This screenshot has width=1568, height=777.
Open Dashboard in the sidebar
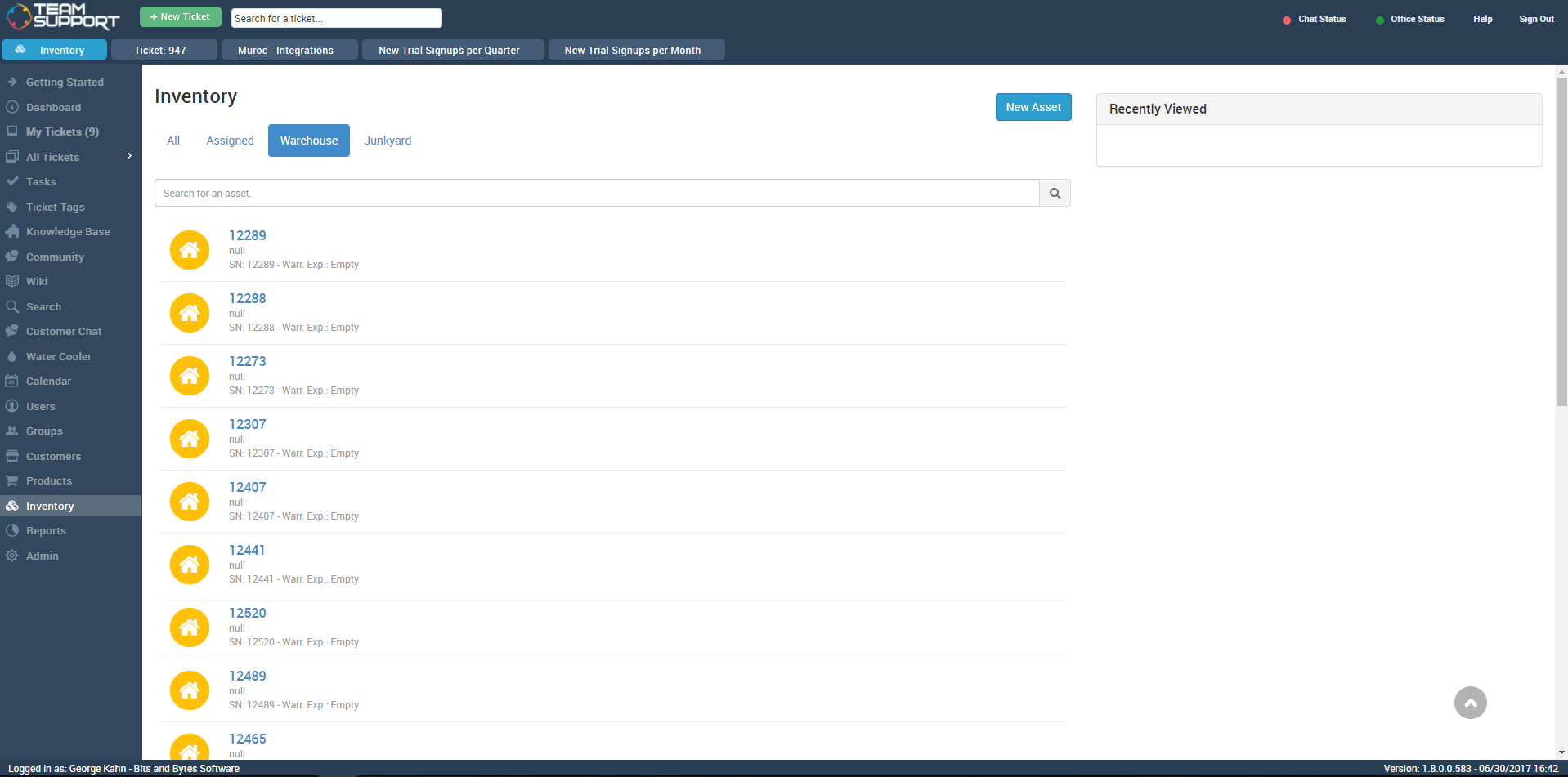(x=53, y=107)
